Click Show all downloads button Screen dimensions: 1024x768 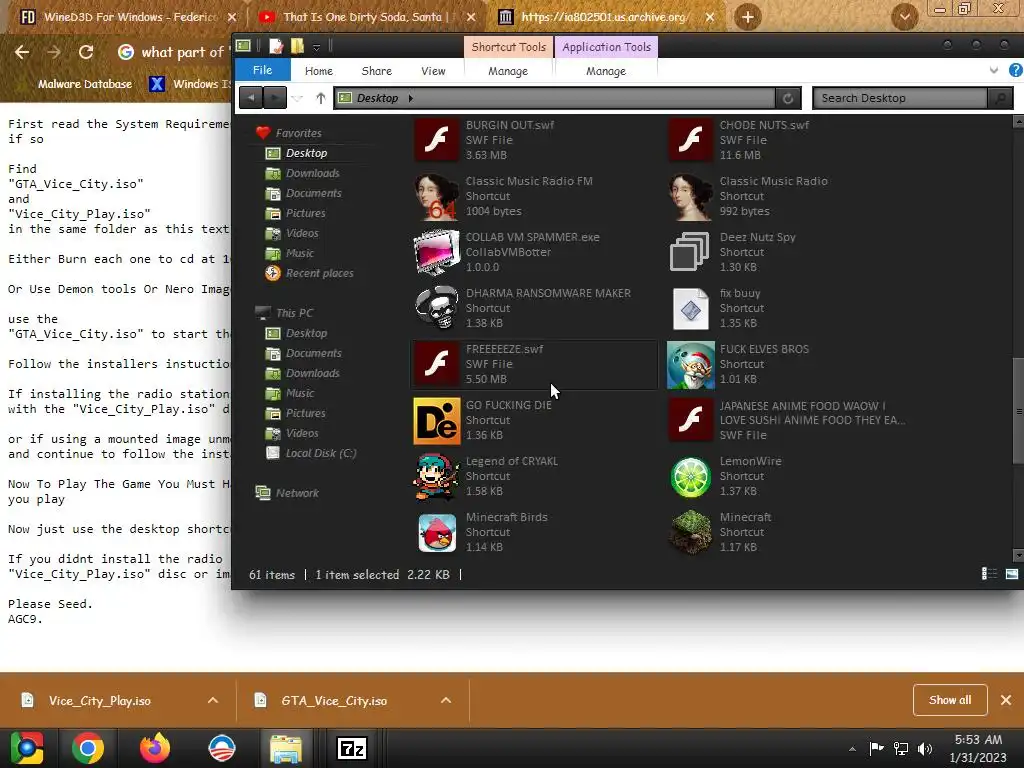click(x=950, y=699)
